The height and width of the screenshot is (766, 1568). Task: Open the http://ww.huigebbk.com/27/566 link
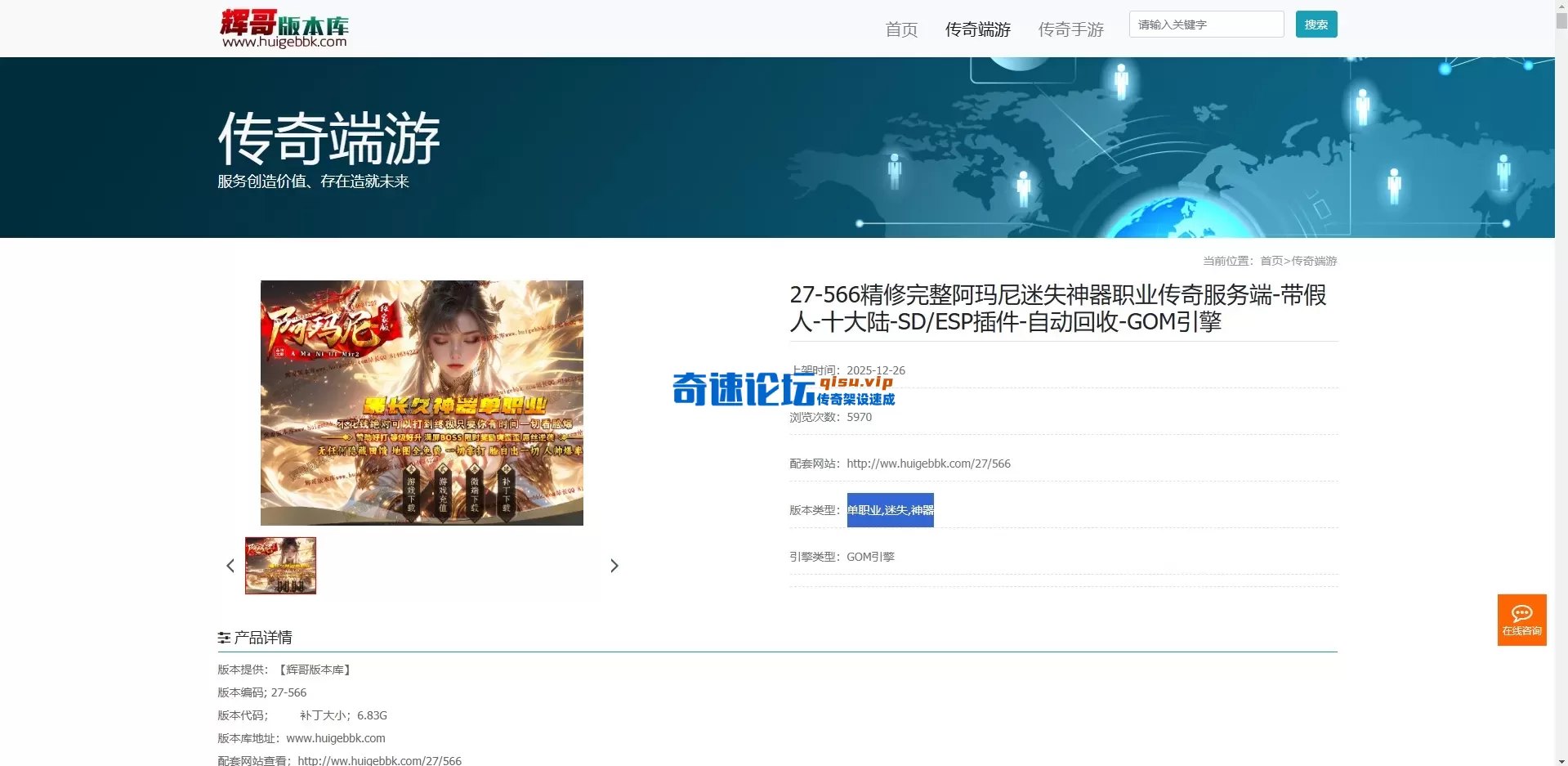928,463
